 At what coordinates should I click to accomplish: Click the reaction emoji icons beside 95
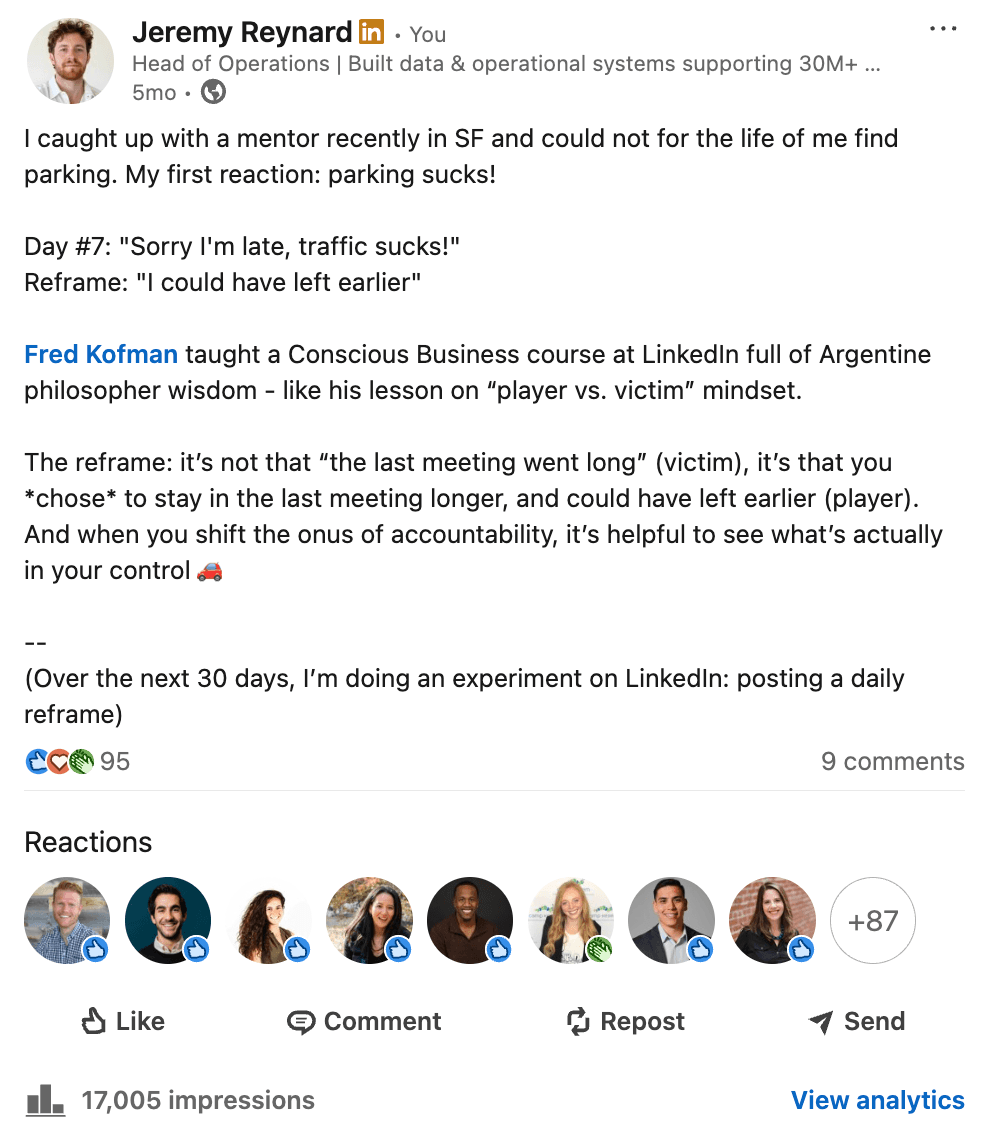(60, 761)
